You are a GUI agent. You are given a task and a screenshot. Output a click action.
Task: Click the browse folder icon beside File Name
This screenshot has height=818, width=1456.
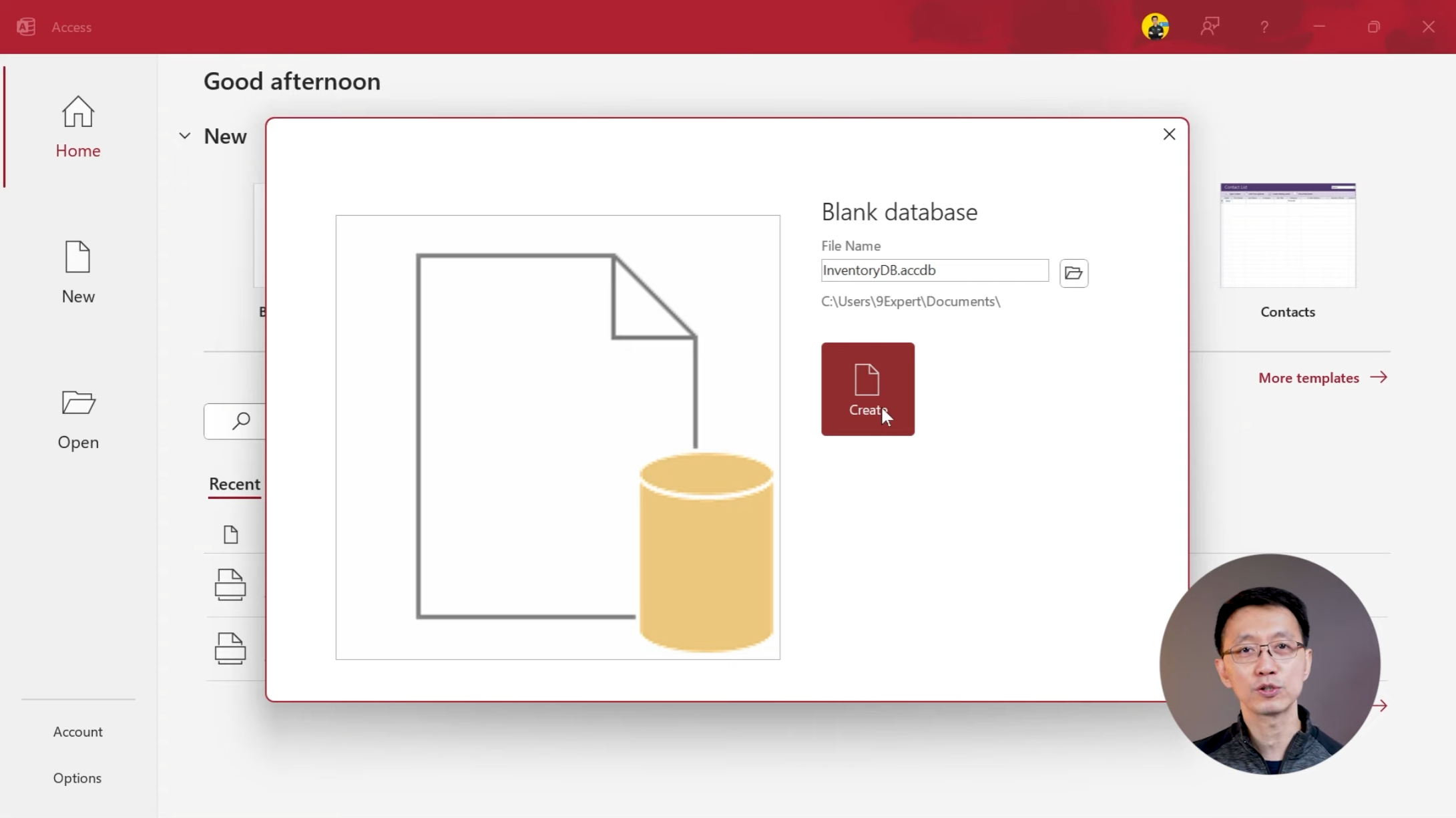(x=1073, y=273)
